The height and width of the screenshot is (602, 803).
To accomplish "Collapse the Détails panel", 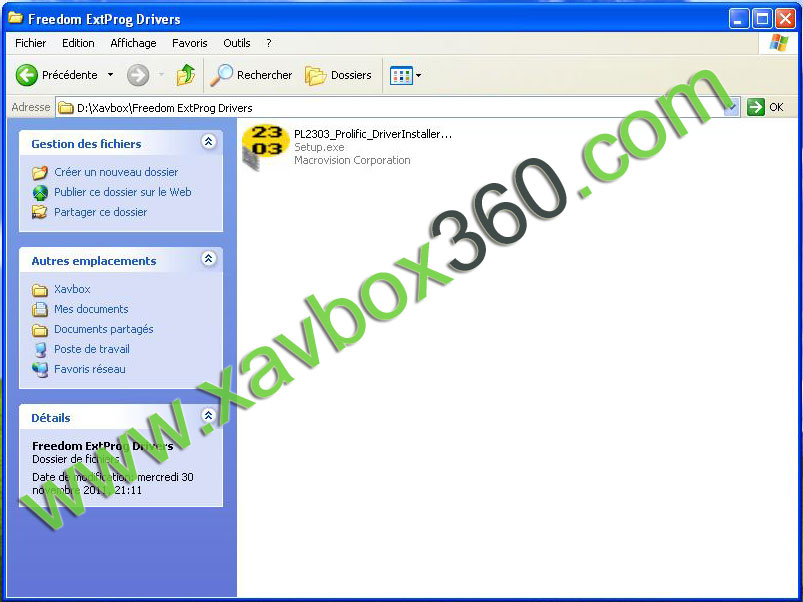I will pyautogui.click(x=208, y=415).
